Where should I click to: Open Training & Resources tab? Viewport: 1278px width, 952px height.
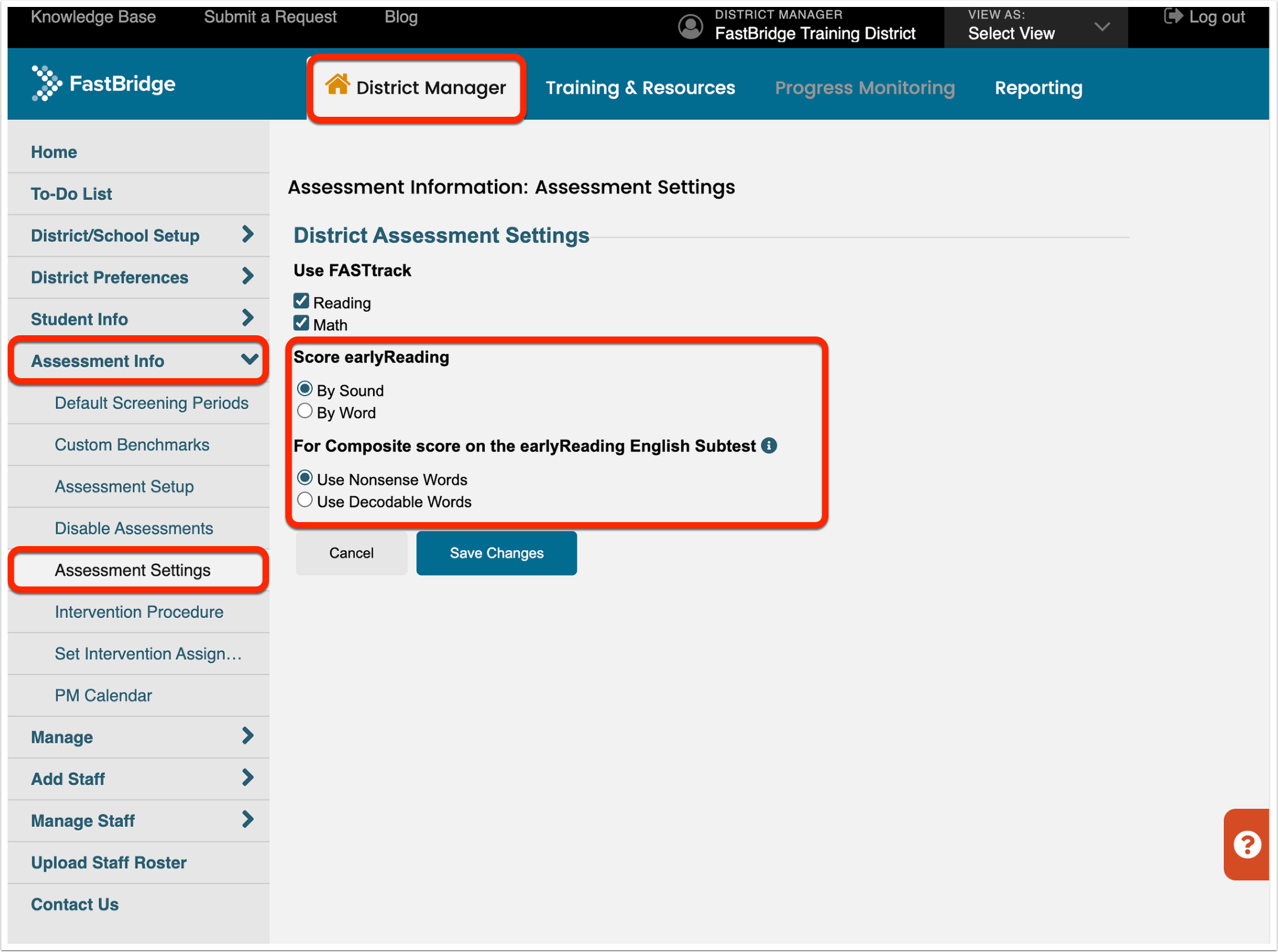[640, 88]
